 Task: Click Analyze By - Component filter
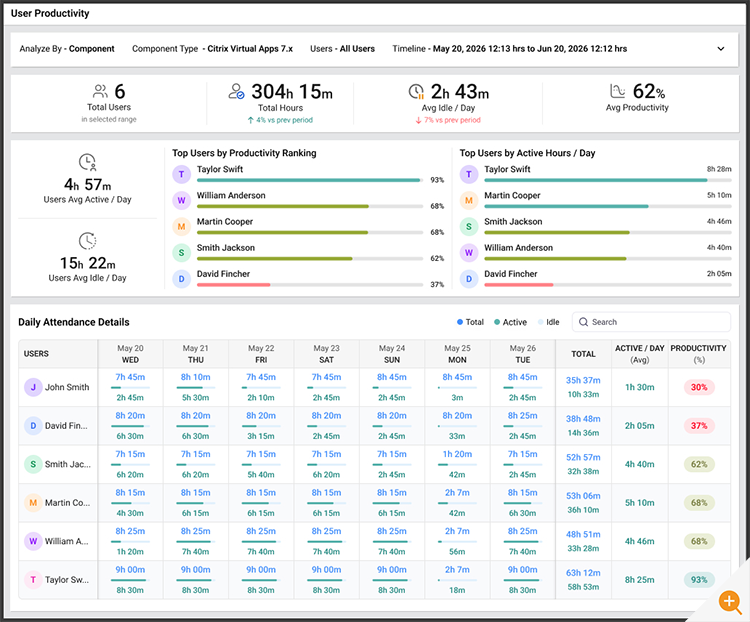(x=67, y=49)
